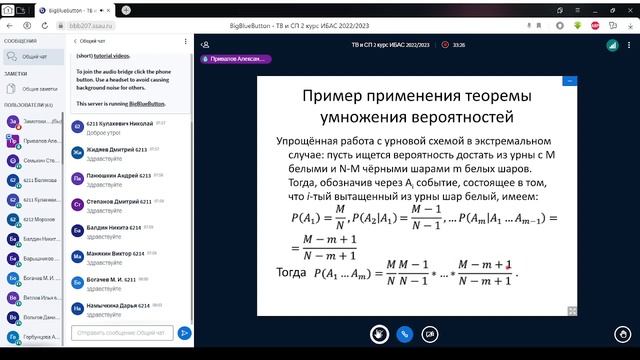
Task: Hide chat with the back chevron
Action: 75,41
